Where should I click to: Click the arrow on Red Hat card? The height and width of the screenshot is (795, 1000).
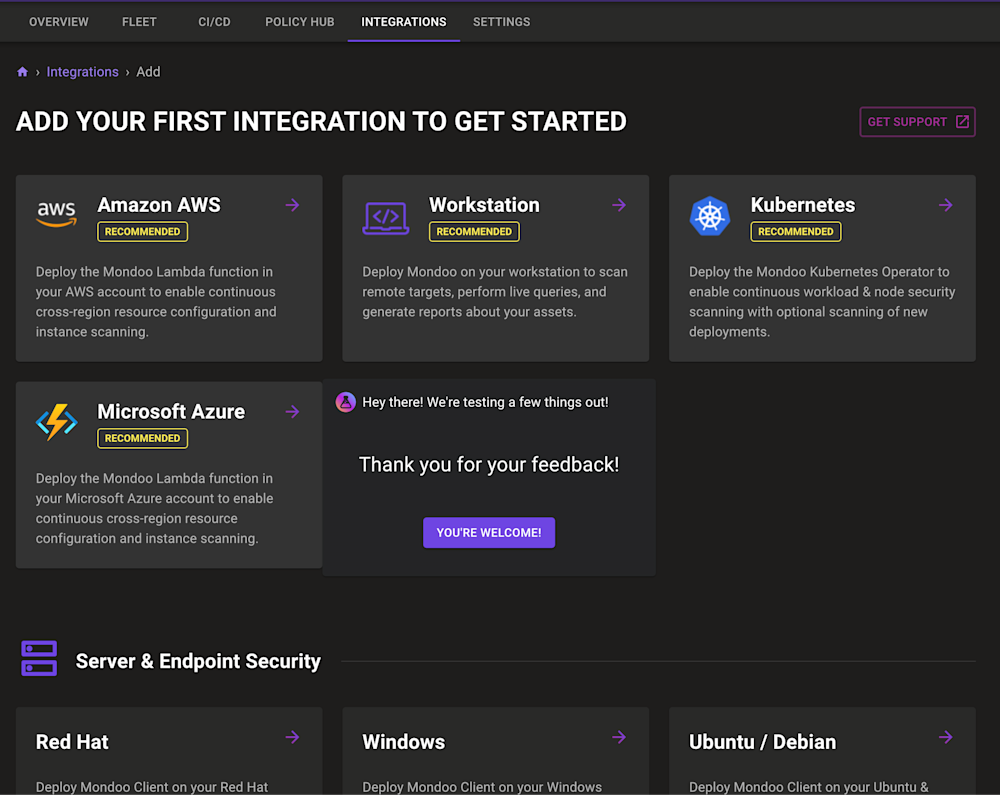(x=293, y=738)
